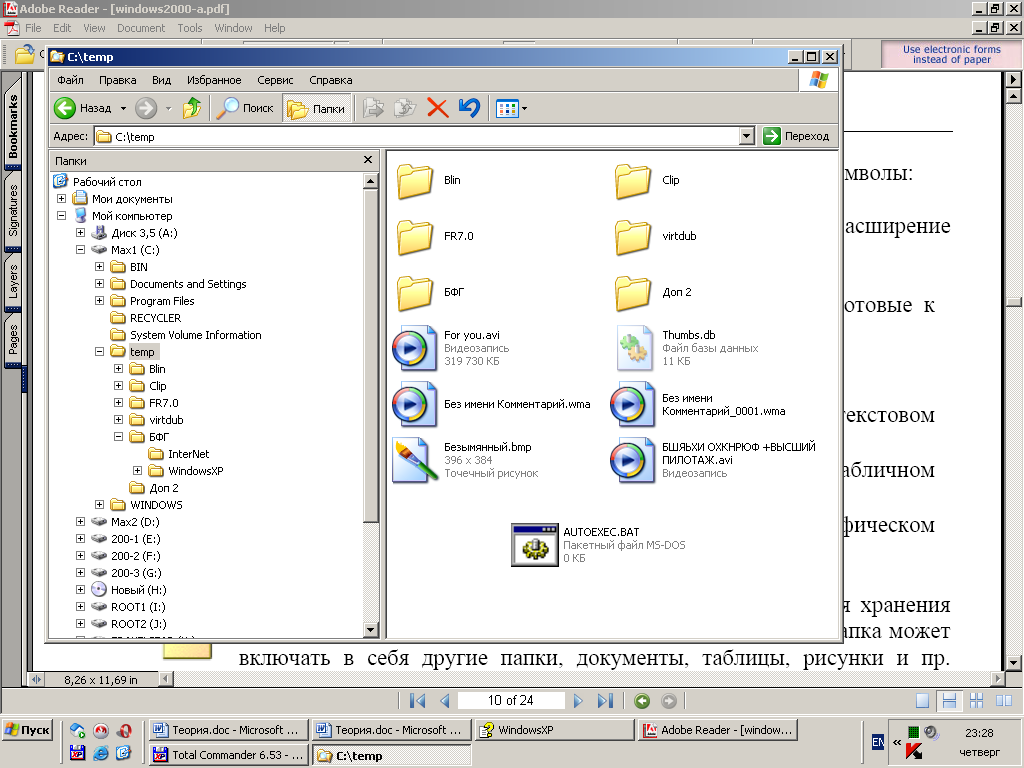Image resolution: width=1024 pixels, height=768 pixels.
Task: Switch to Pages tab in Adobe Reader
Action: tap(13, 339)
